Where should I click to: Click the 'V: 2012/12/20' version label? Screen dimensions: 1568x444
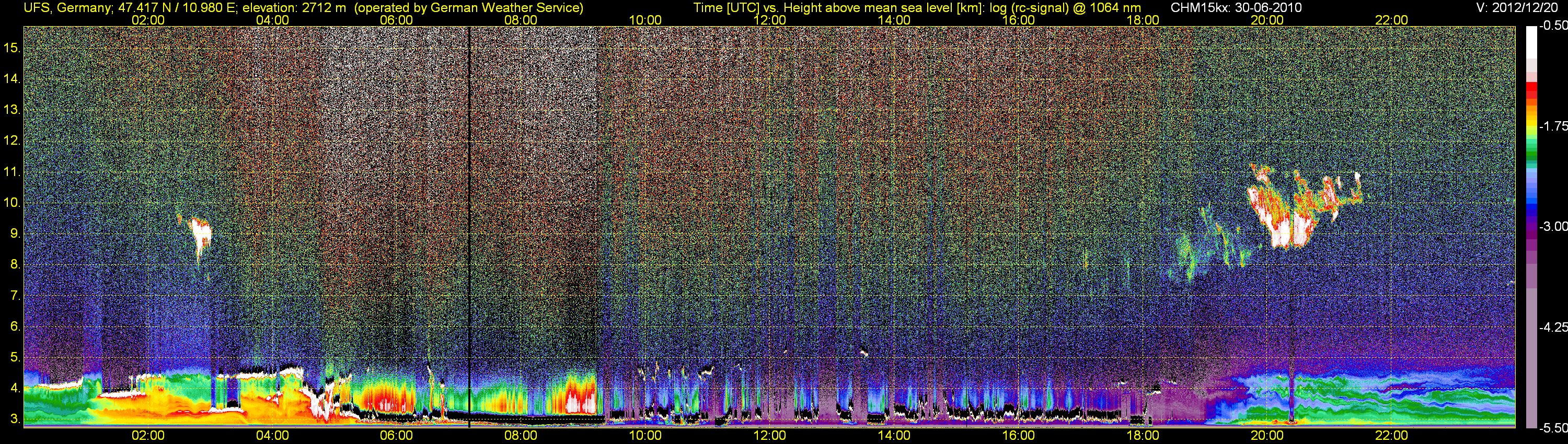point(1518,8)
